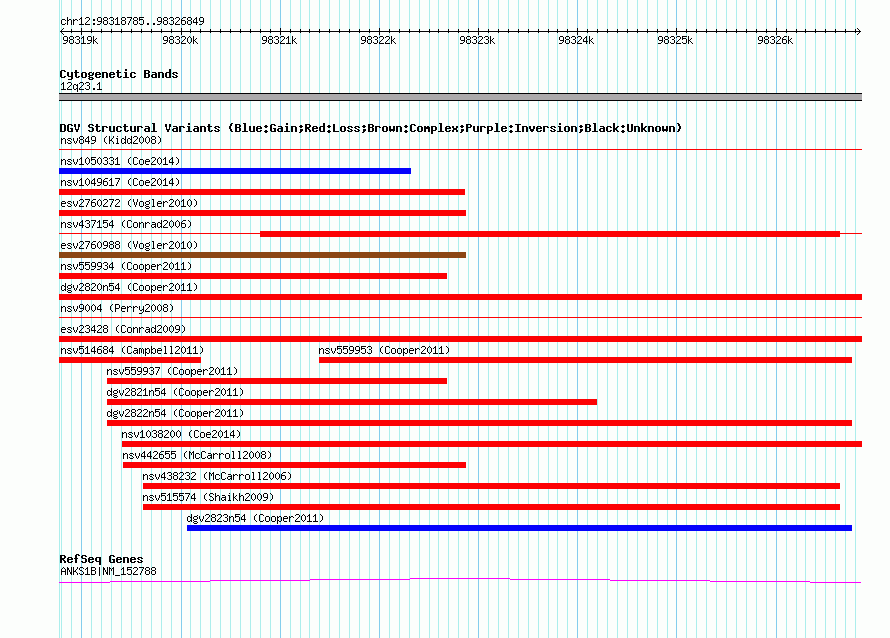Image resolution: width=890 pixels, height=638 pixels.
Task: Select the 98324k ruler tick label
Action: point(576,40)
